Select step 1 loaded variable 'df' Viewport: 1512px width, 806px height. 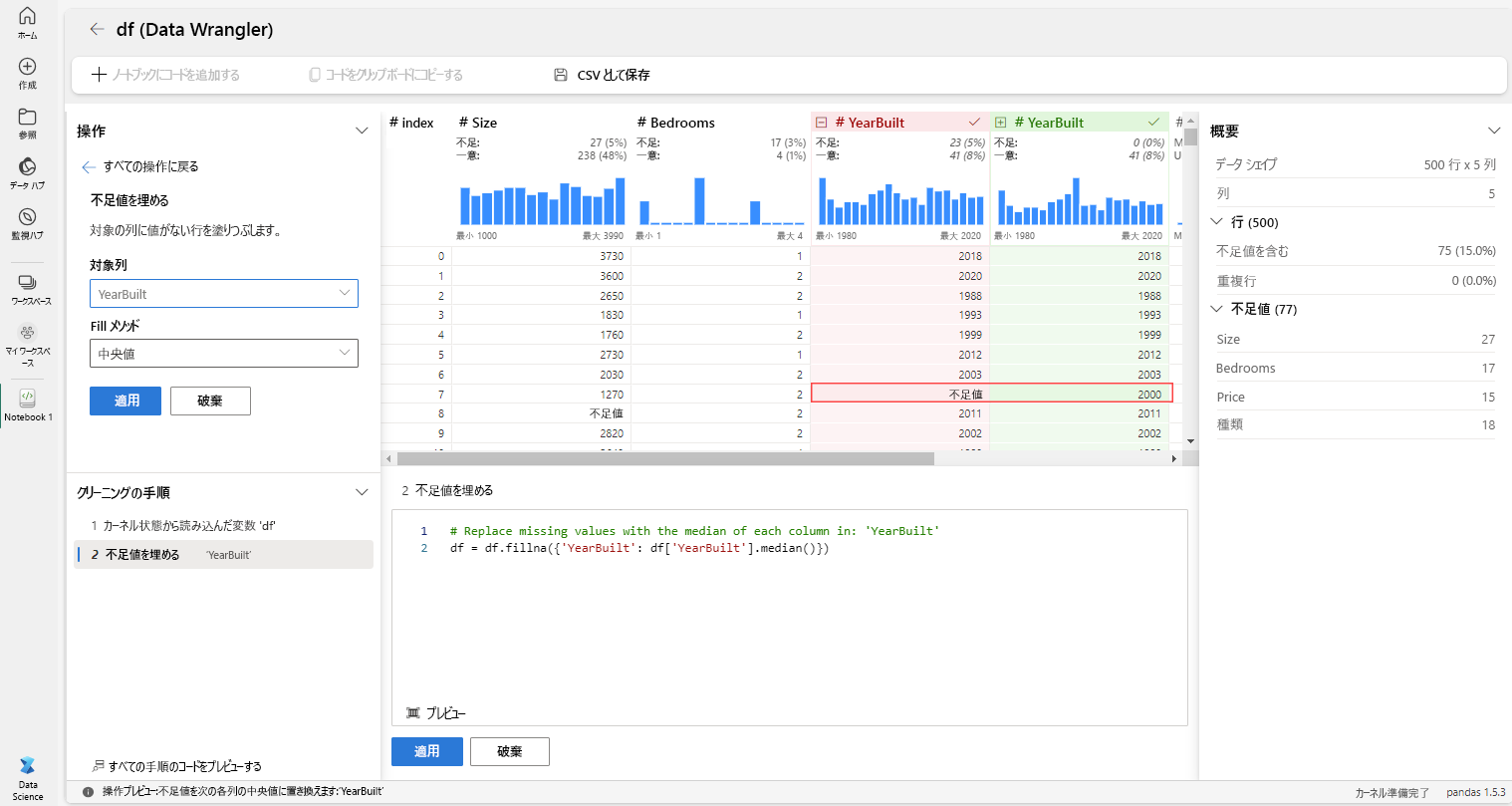pos(224,525)
